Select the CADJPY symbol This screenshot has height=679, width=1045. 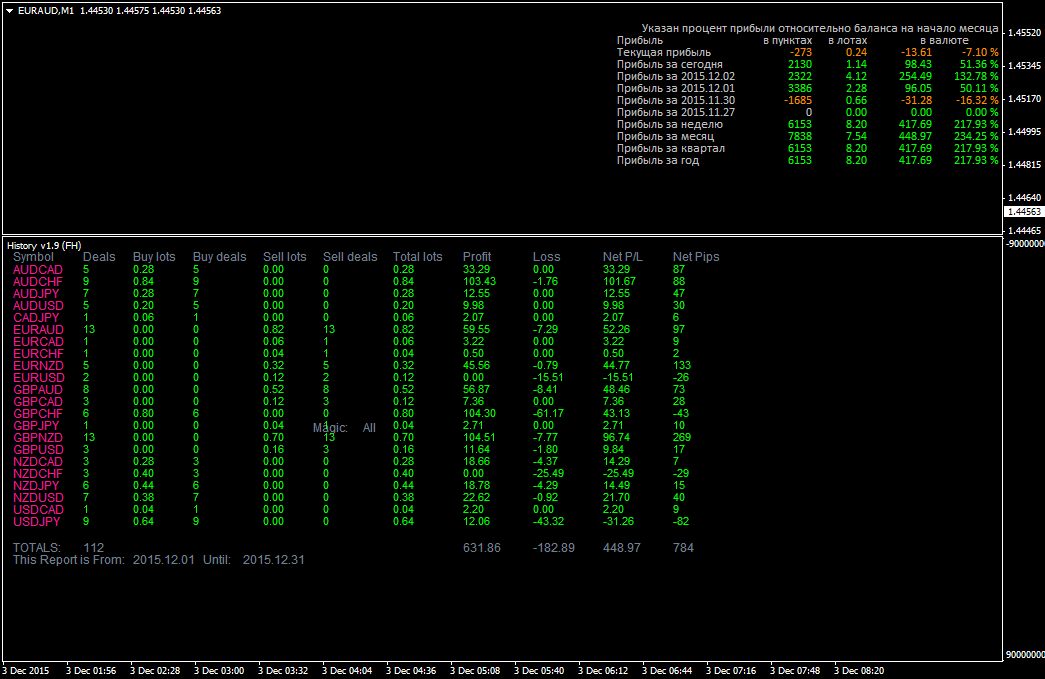37,318
